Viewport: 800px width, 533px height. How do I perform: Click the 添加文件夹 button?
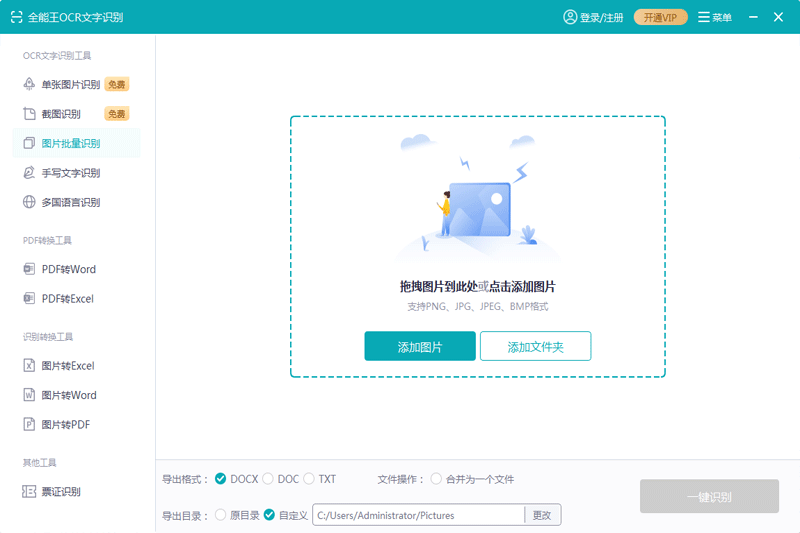pyautogui.click(x=535, y=347)
